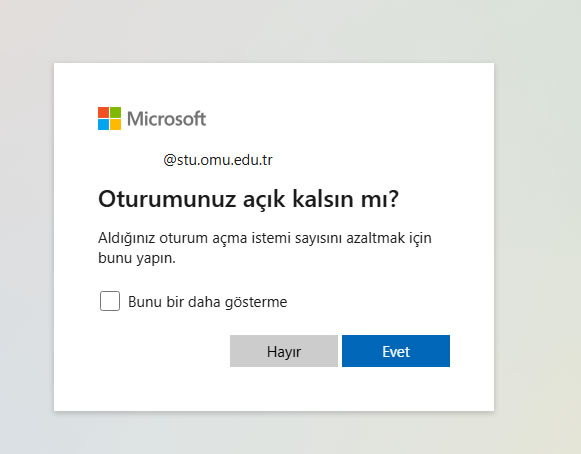Click the 'Bunu bir daha gösterme' label text
The image size is (581, 454).
208,302
